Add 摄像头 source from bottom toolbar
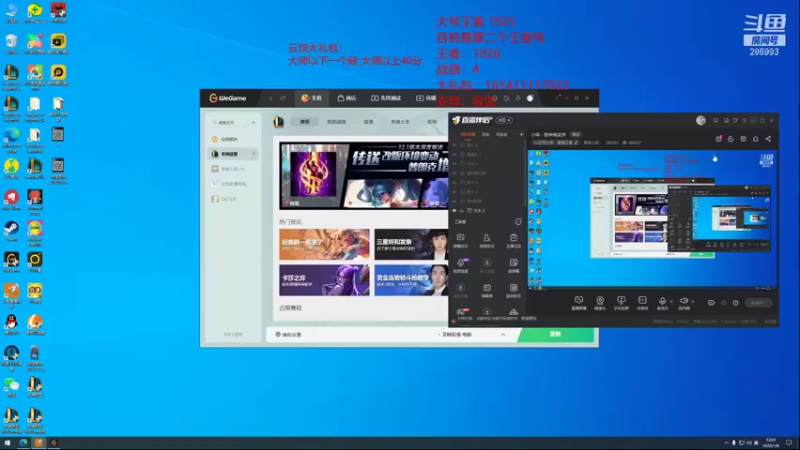Screen dimensions: 800x450 tap(600, 303)
